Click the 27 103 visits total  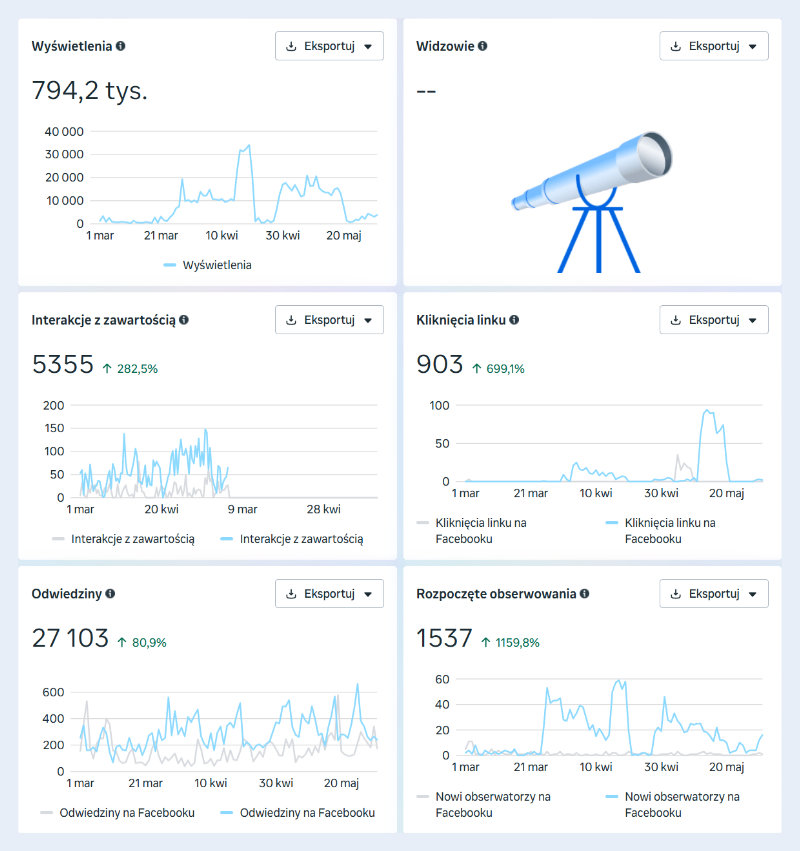click(70, 638)
